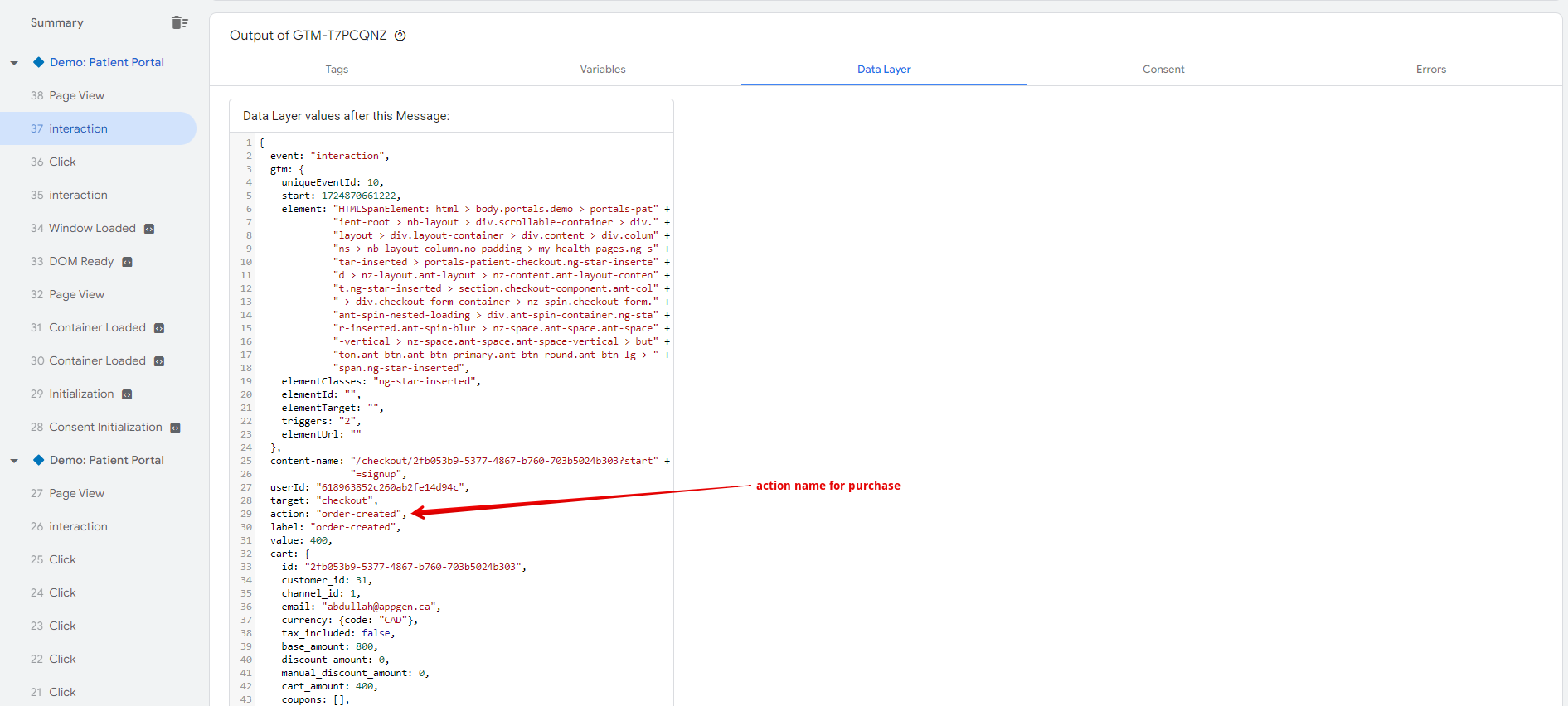Select the 38 Page View event
The height and width of the screenshot is (706, 1568).
tap(76, 95)
